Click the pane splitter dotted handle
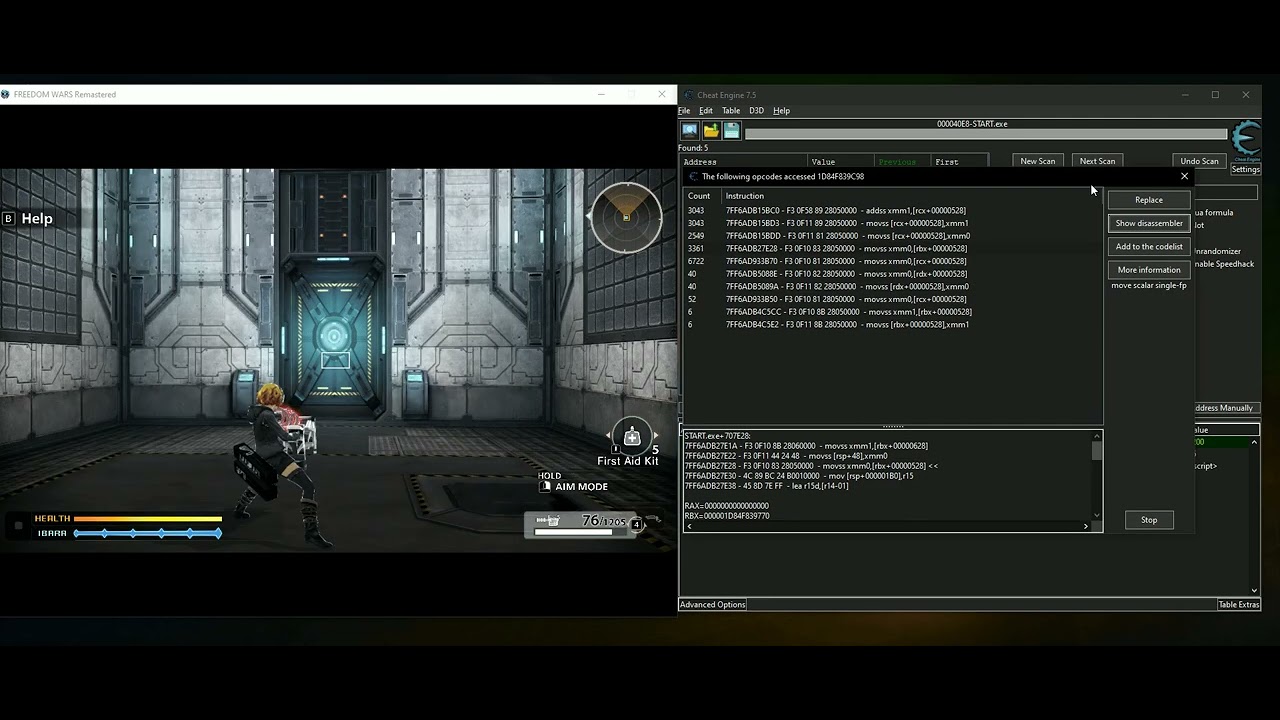The height and width of the screenshot is (720, 1280). point(892,427)
